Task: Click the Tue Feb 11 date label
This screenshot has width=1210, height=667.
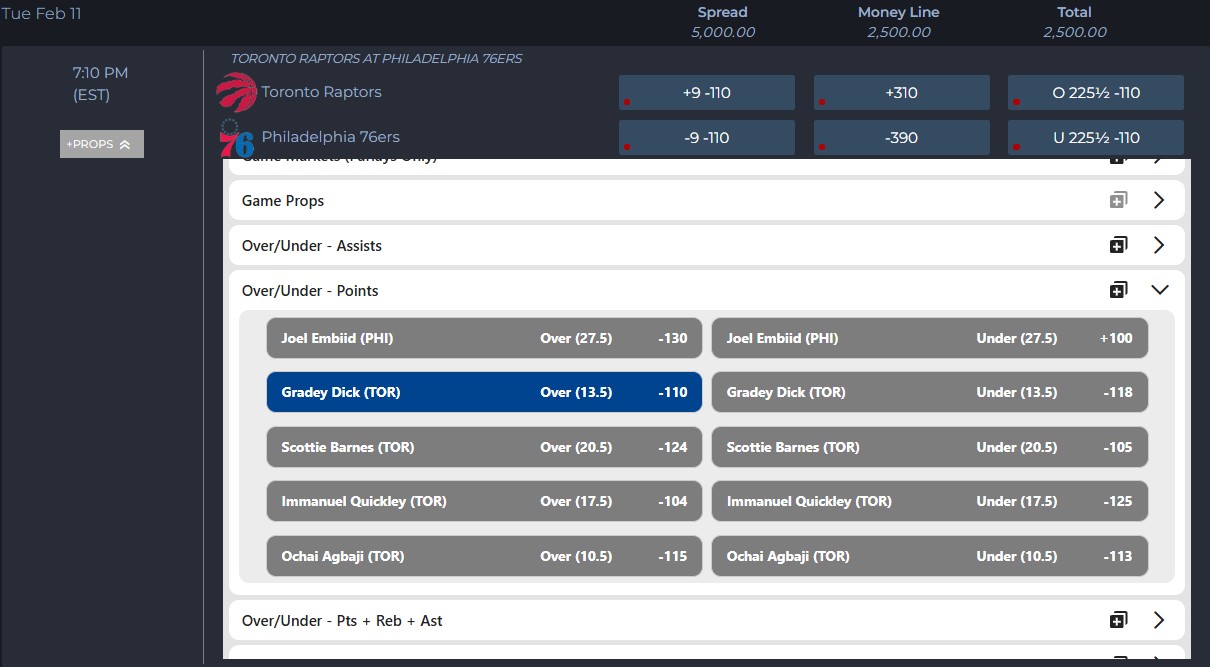Action: [x=42, y=14]
